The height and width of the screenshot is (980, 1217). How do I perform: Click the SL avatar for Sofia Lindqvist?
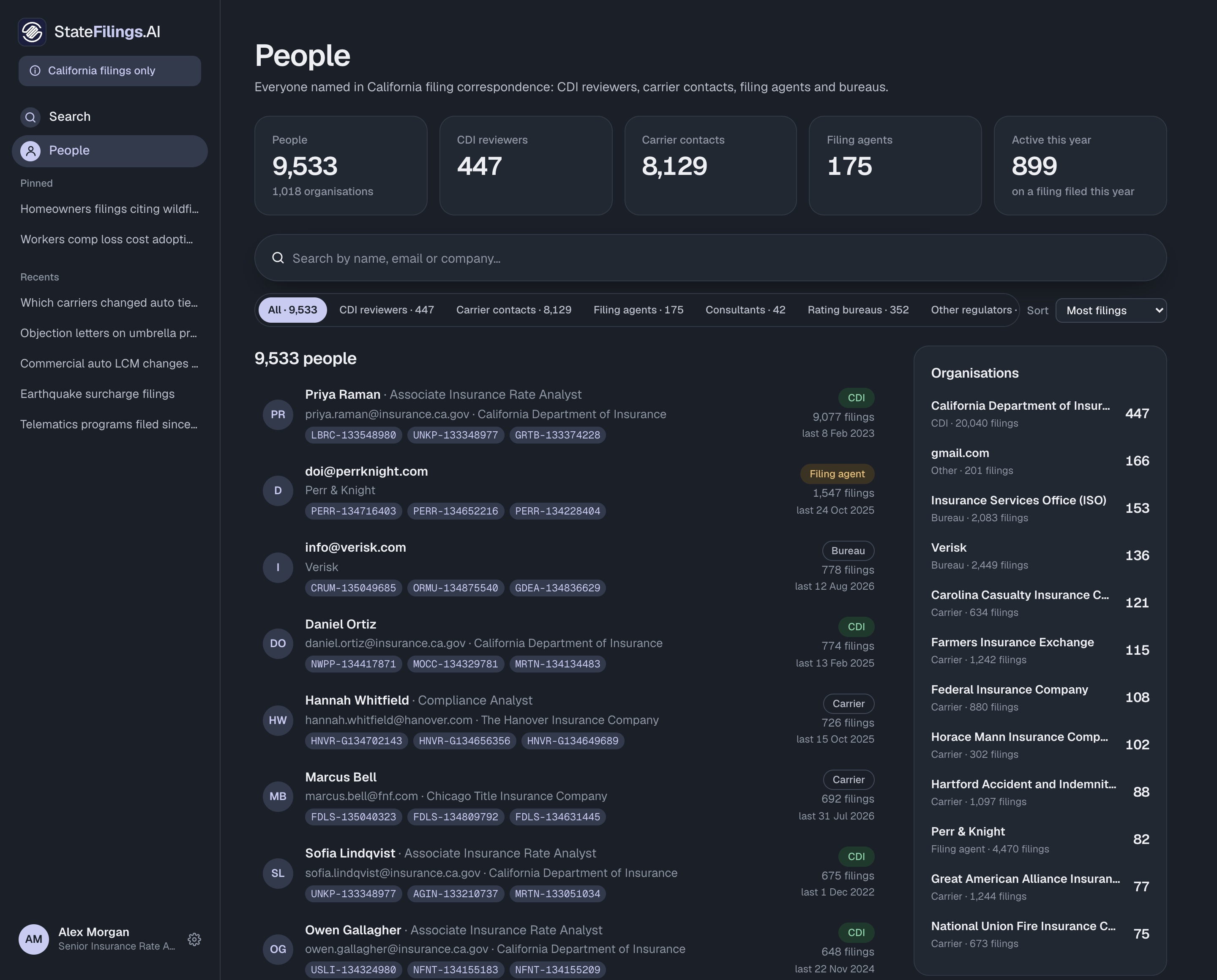(278, 873)
